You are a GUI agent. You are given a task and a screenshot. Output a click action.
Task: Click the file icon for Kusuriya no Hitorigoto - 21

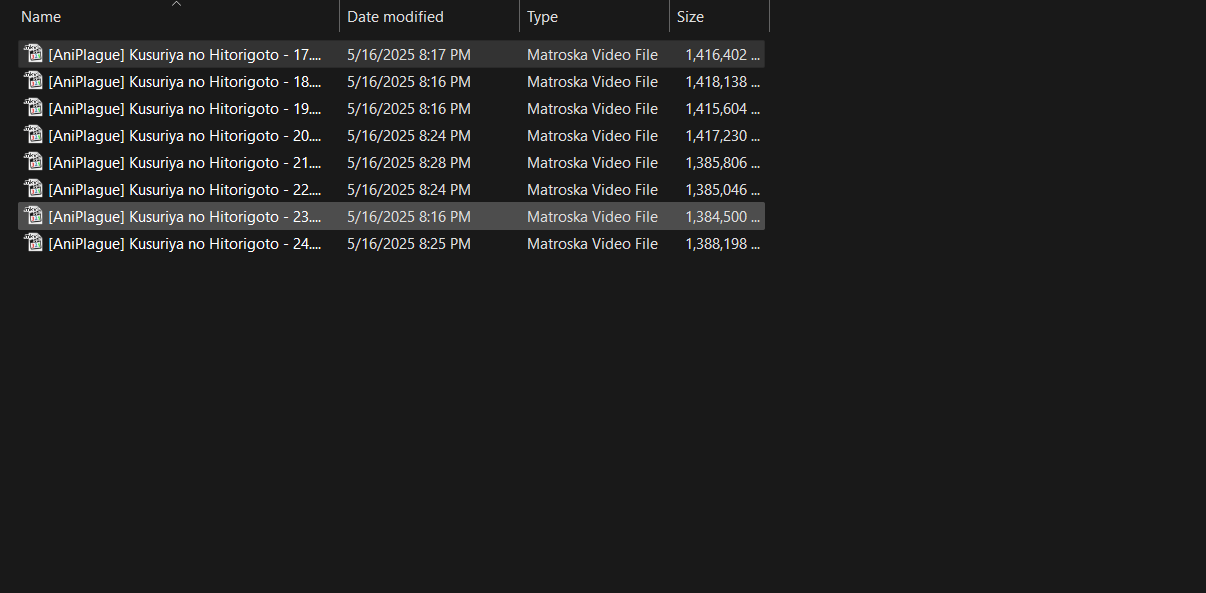[33, 162]
